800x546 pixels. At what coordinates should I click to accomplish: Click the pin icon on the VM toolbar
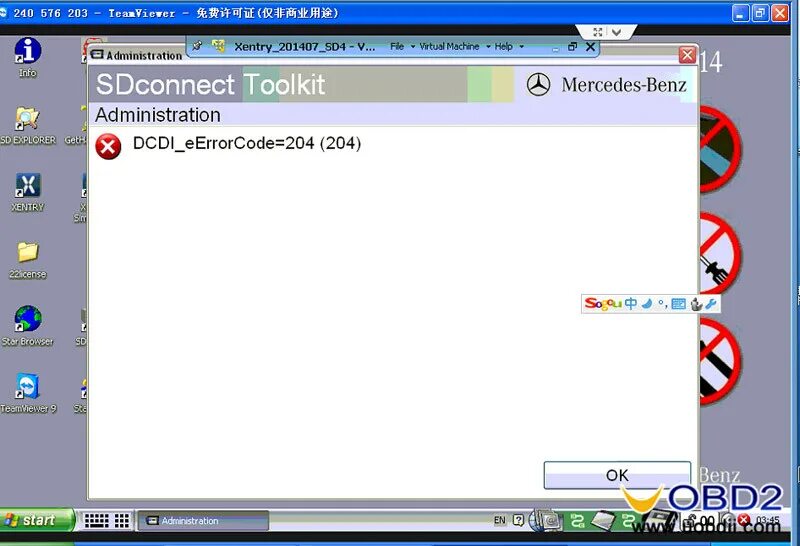pos(197,46)
